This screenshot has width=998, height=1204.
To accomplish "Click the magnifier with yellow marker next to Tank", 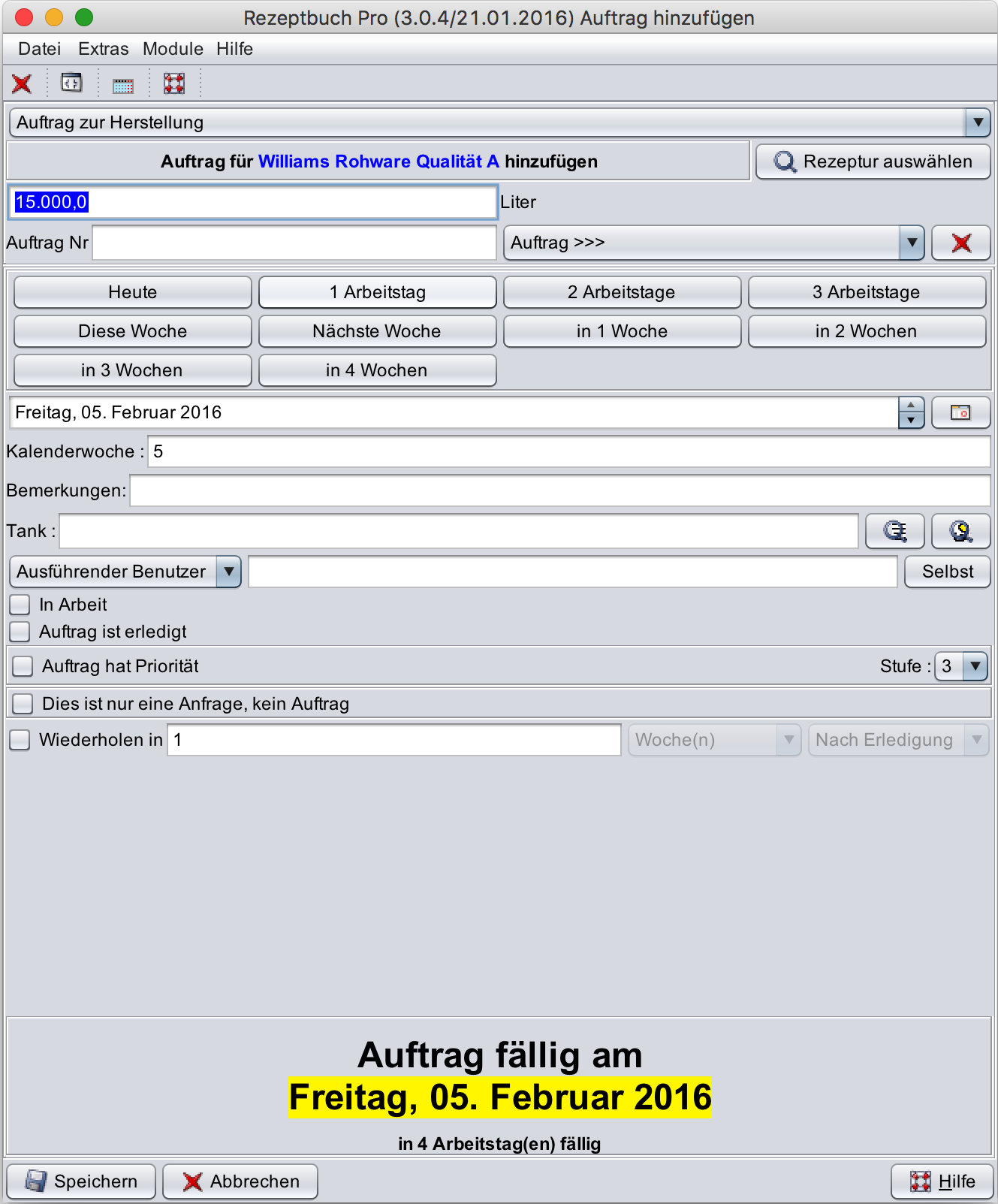I will click(x=960, y=531).
